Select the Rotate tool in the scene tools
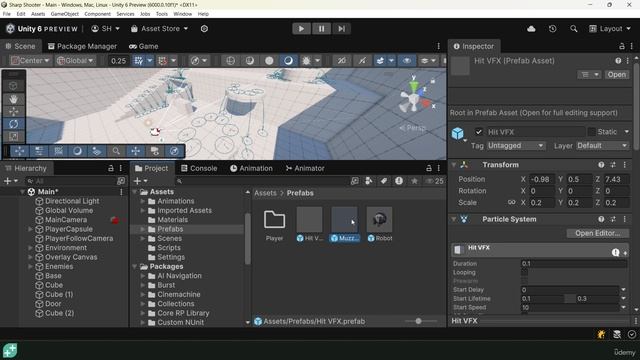Viewport: 640px width, 360px height. tap(13, 124)
